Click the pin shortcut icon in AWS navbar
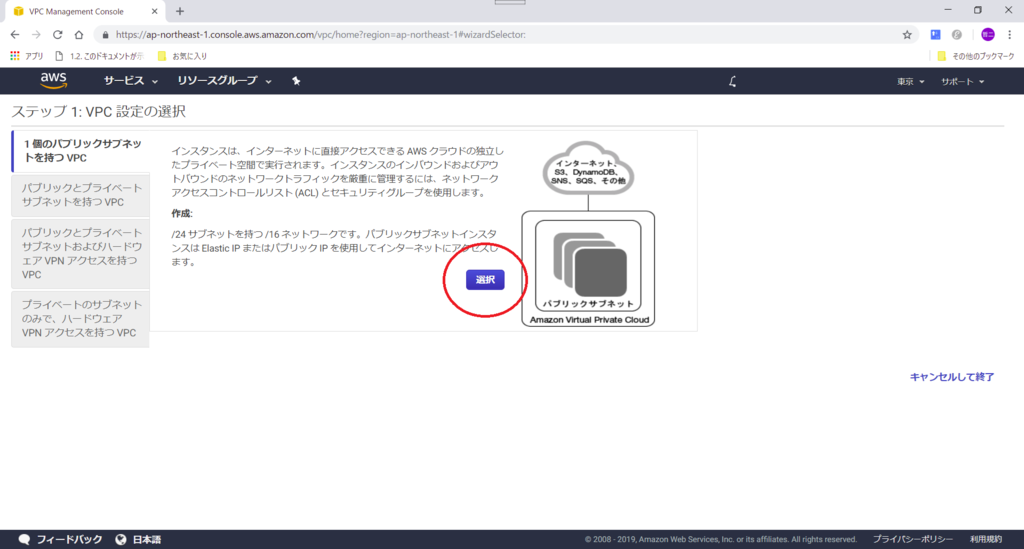The image size is (1024, 549). [x=296, y=81]
